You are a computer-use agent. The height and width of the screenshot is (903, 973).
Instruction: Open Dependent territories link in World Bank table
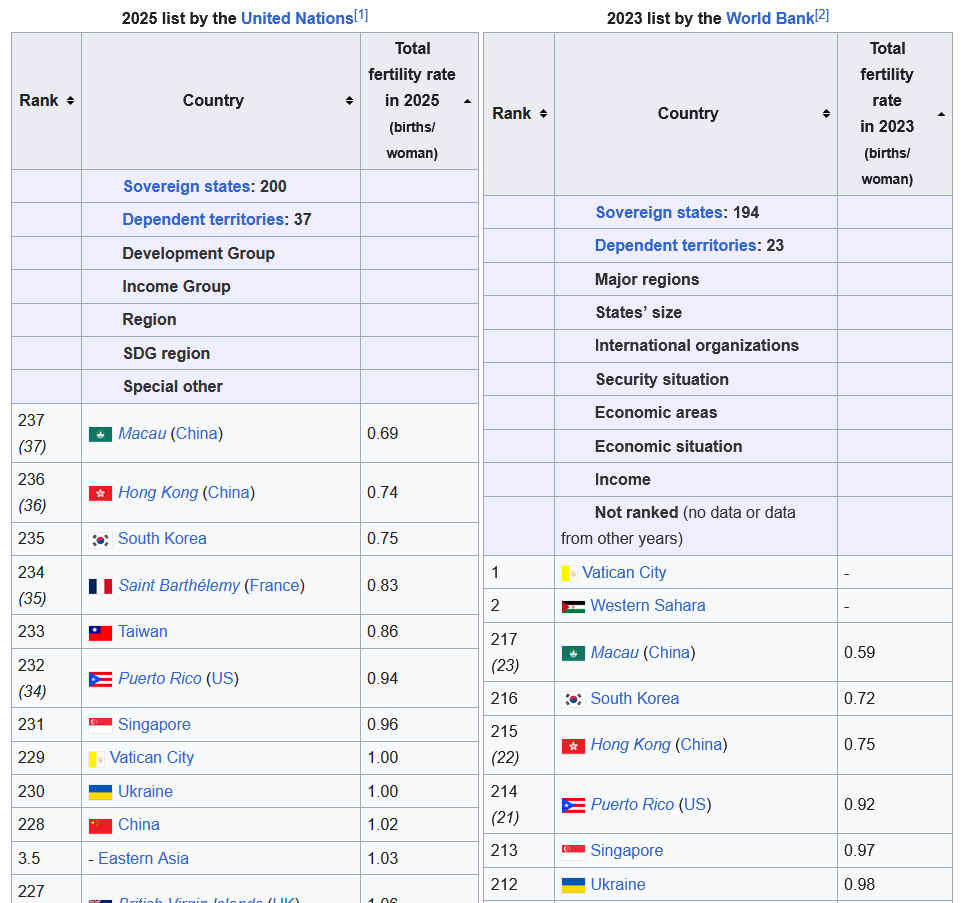pyautogui.click(x=675, y=246)
